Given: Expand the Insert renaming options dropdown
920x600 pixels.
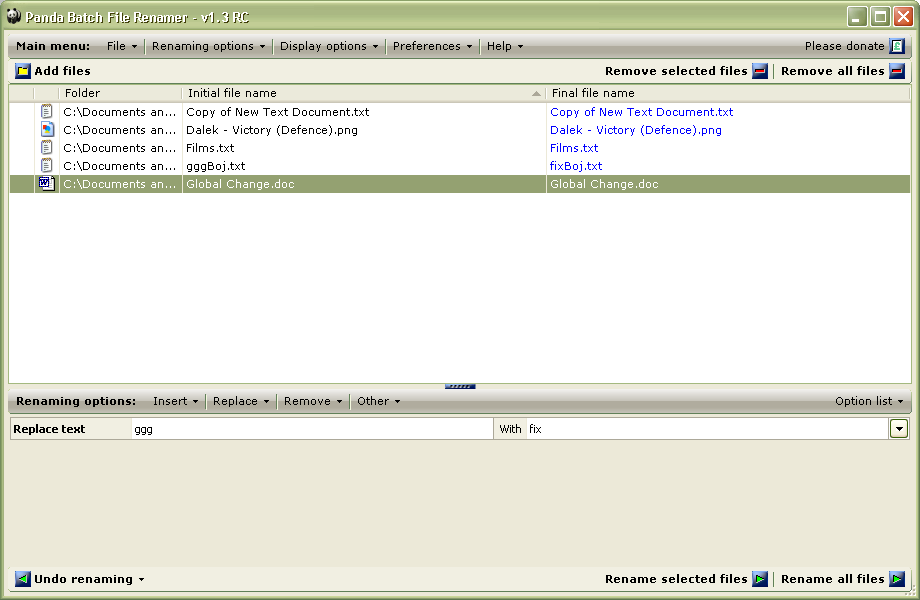Looking at the screenshot, I should 175,401.
